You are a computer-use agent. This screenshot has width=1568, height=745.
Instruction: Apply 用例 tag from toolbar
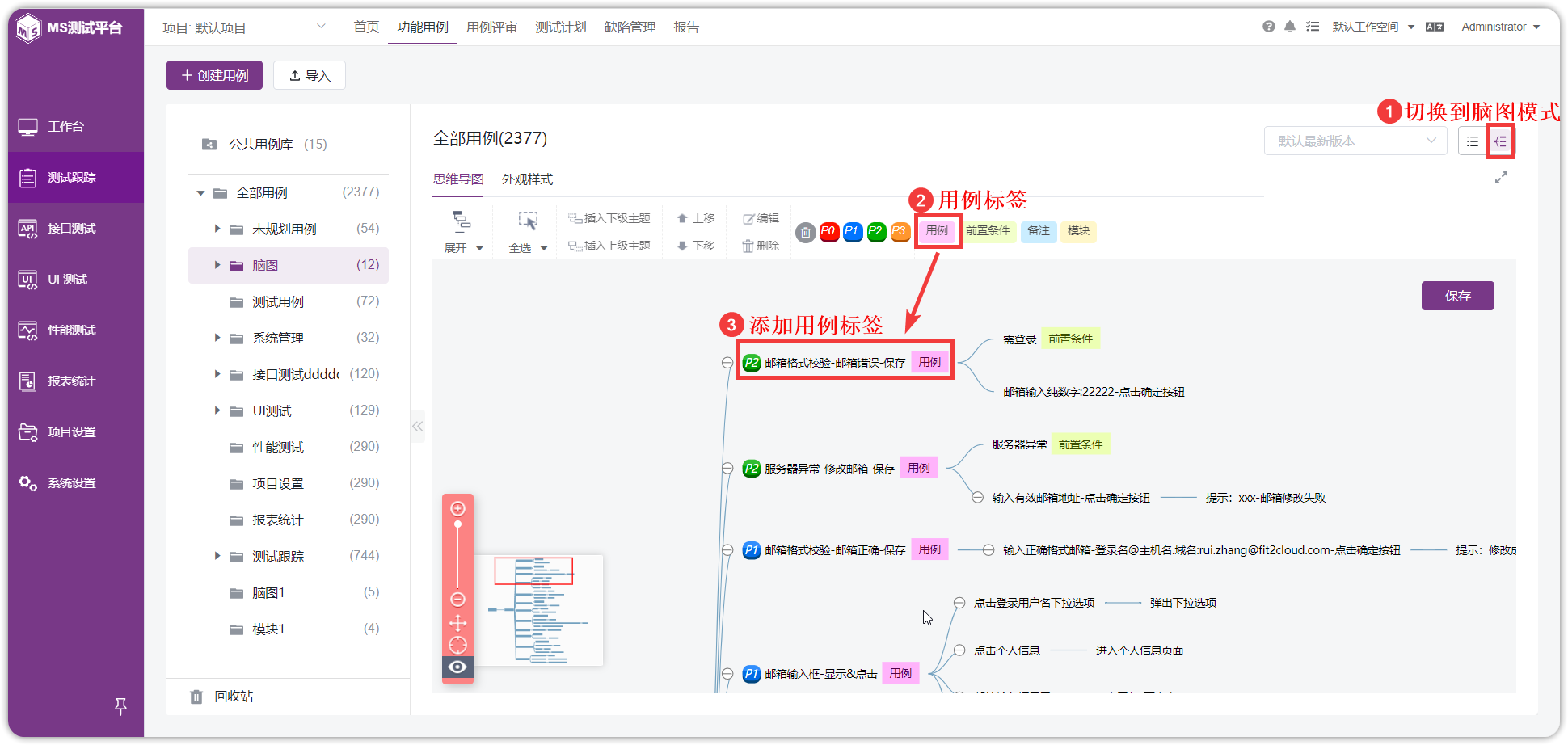(x=938, y=231)
